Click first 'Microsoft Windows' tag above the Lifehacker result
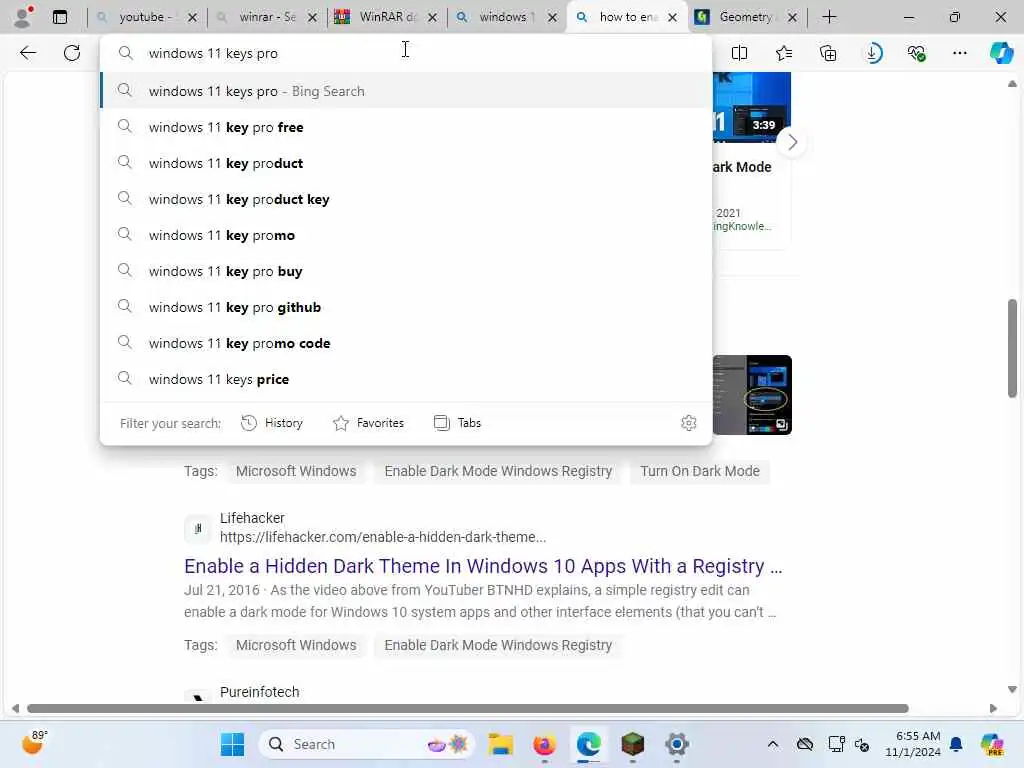 pyautogui.click(x=296, y=471)
